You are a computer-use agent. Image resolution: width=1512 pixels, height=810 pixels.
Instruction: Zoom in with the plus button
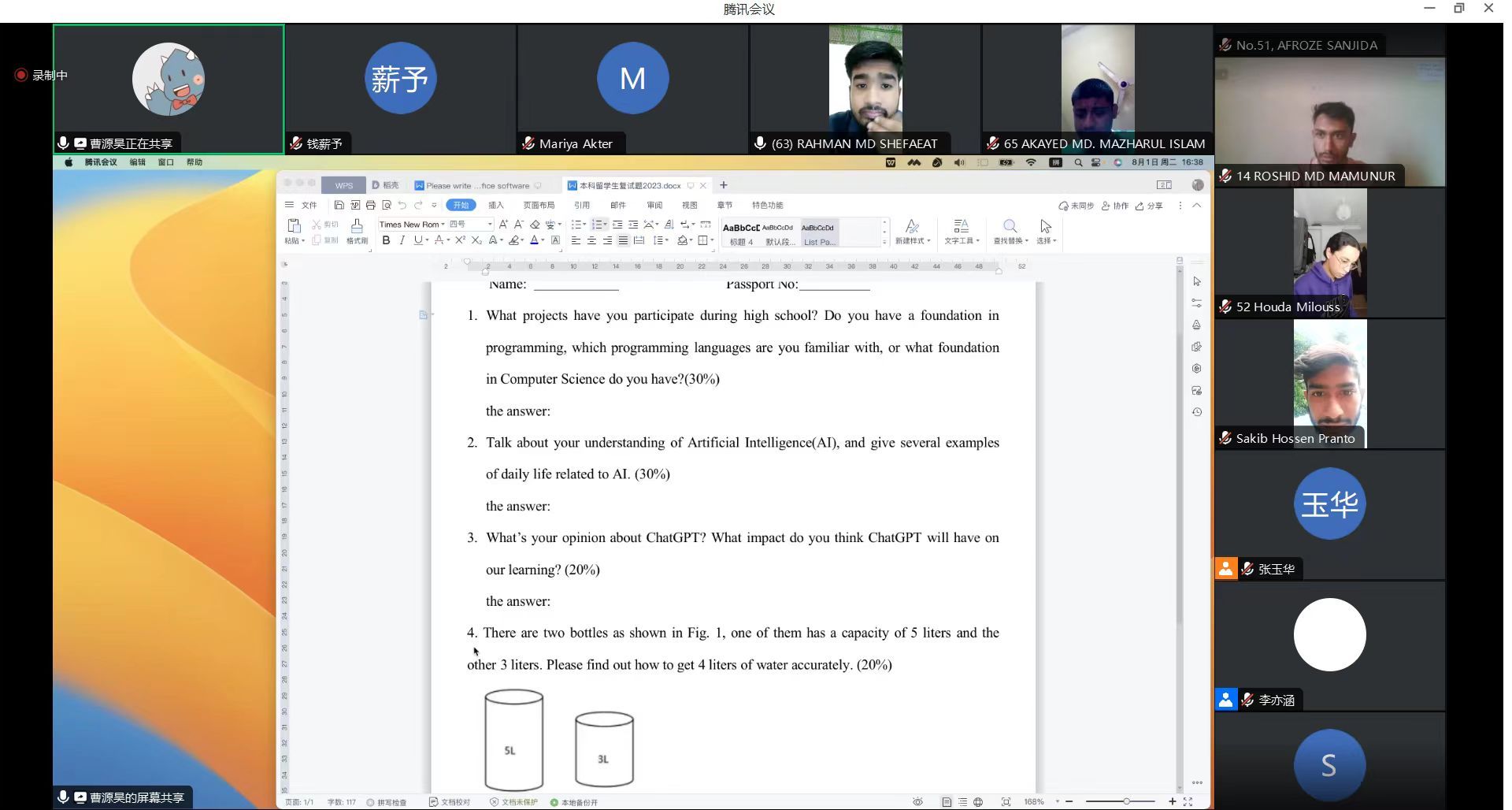[x=1172, y=801]
